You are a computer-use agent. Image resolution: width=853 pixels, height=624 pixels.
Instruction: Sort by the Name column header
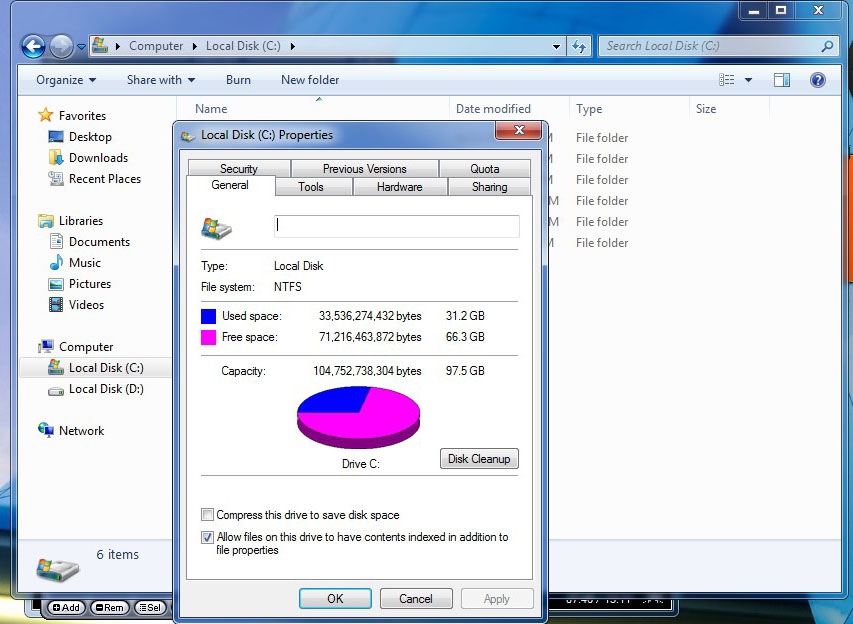tap(211, 109)
